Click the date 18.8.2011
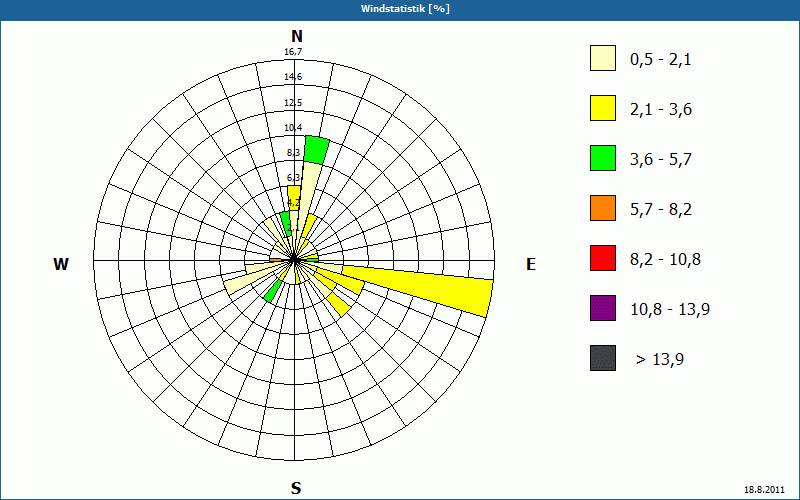Screen dimensions: 800x500 [763, 489]
